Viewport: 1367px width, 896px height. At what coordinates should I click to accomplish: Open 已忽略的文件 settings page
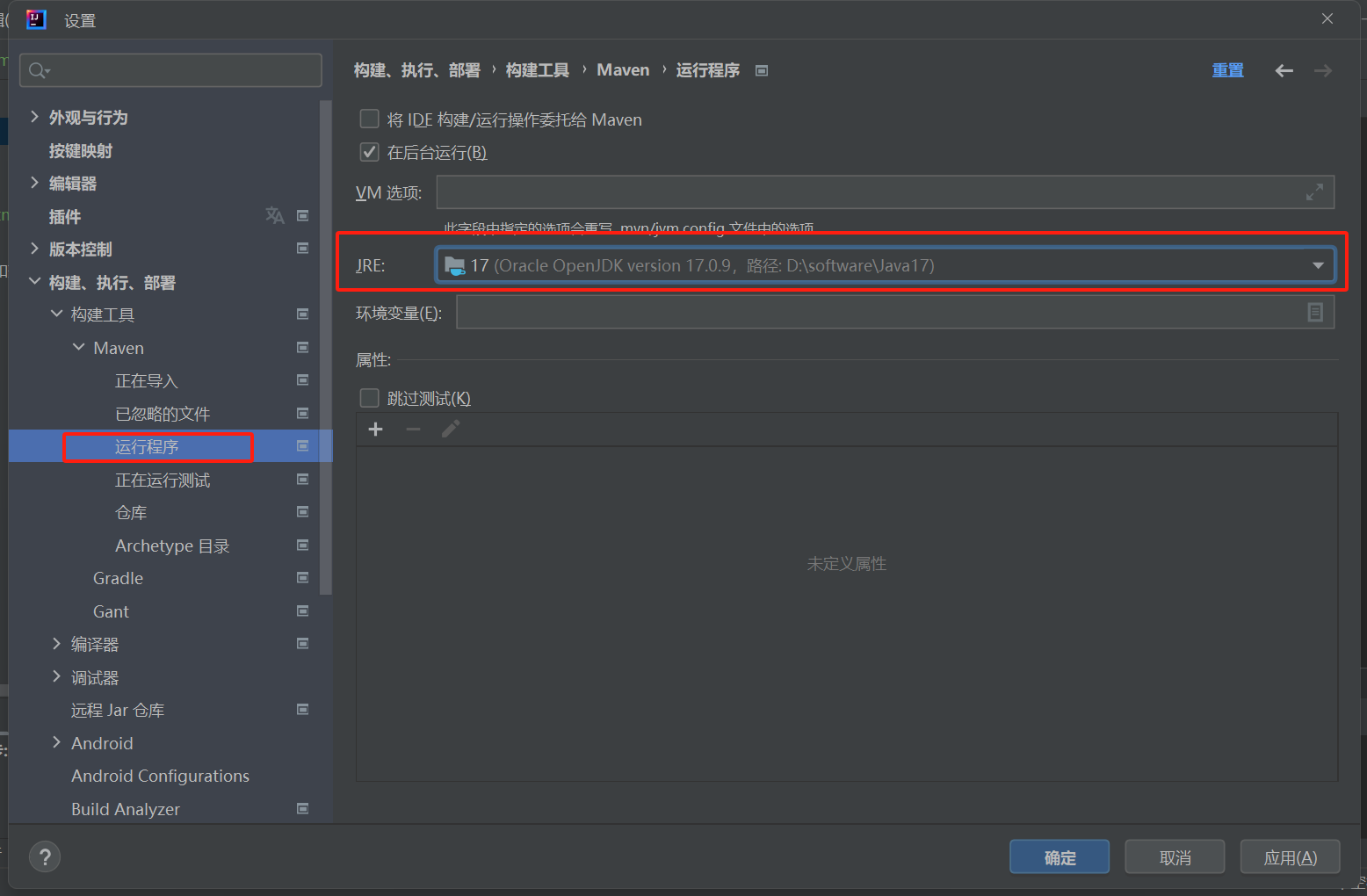pyautogui.click(x=163, y=414)
